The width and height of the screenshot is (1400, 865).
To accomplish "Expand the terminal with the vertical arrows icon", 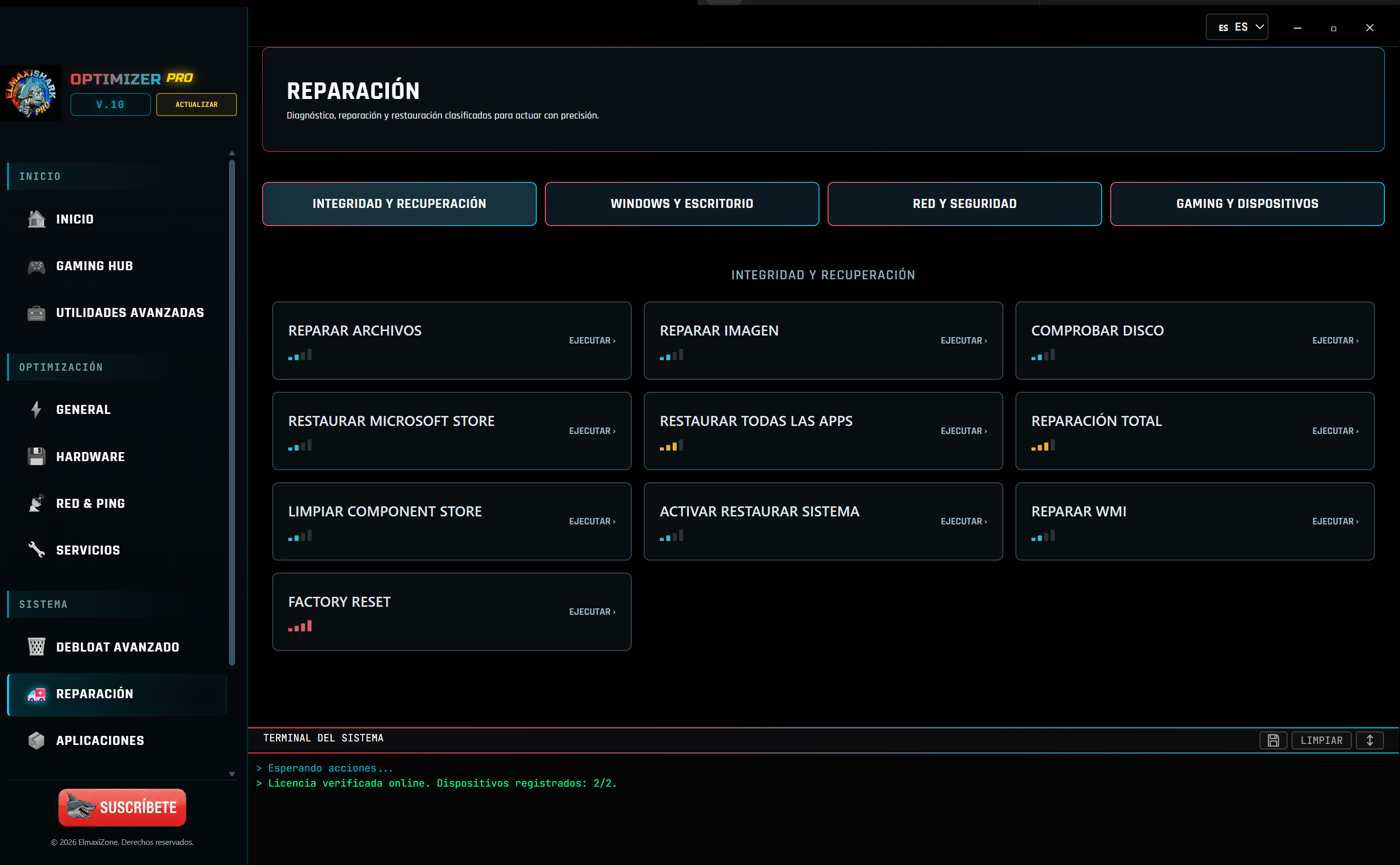I will tap(1370, 740).
